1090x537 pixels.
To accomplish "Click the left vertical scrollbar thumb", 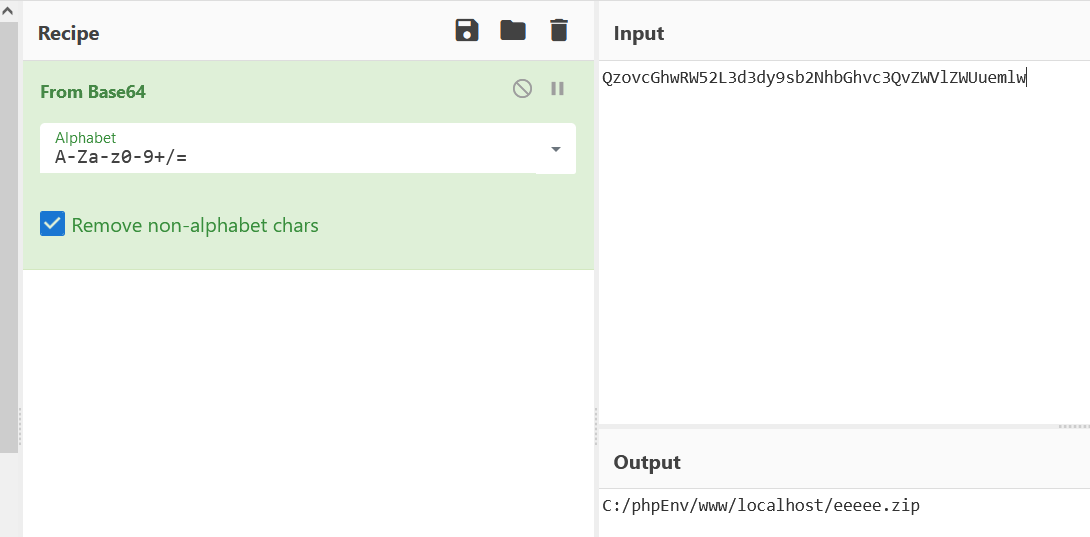I will 8,237.
